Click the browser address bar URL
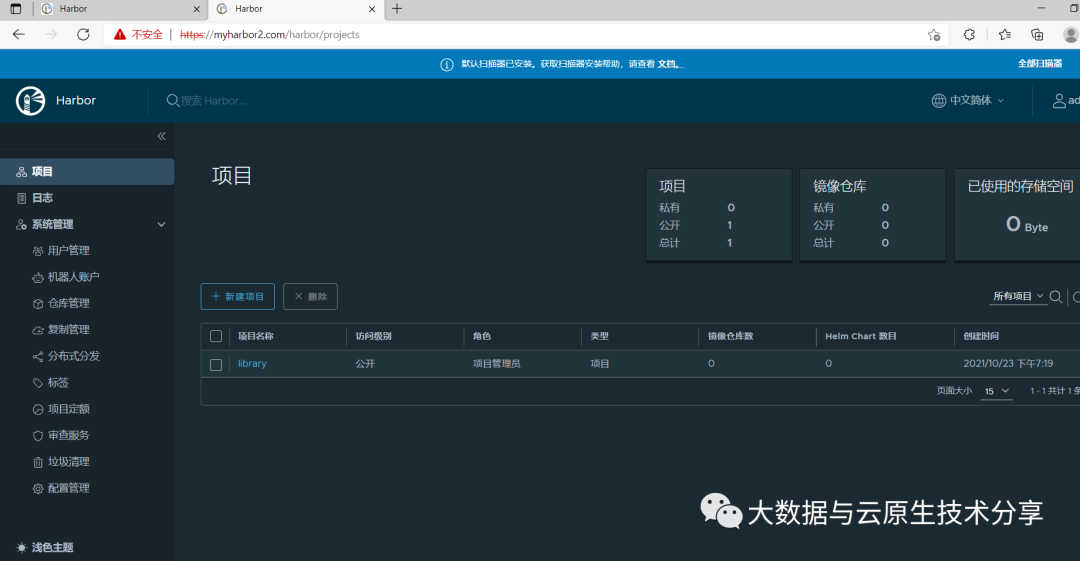 click(269, 34)
